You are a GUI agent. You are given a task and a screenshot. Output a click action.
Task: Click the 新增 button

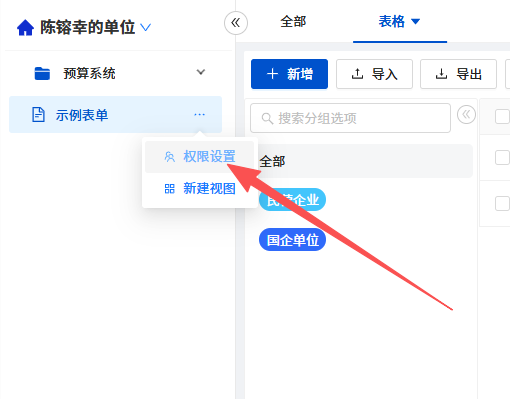pyautogui.click(x=289, y=74)
